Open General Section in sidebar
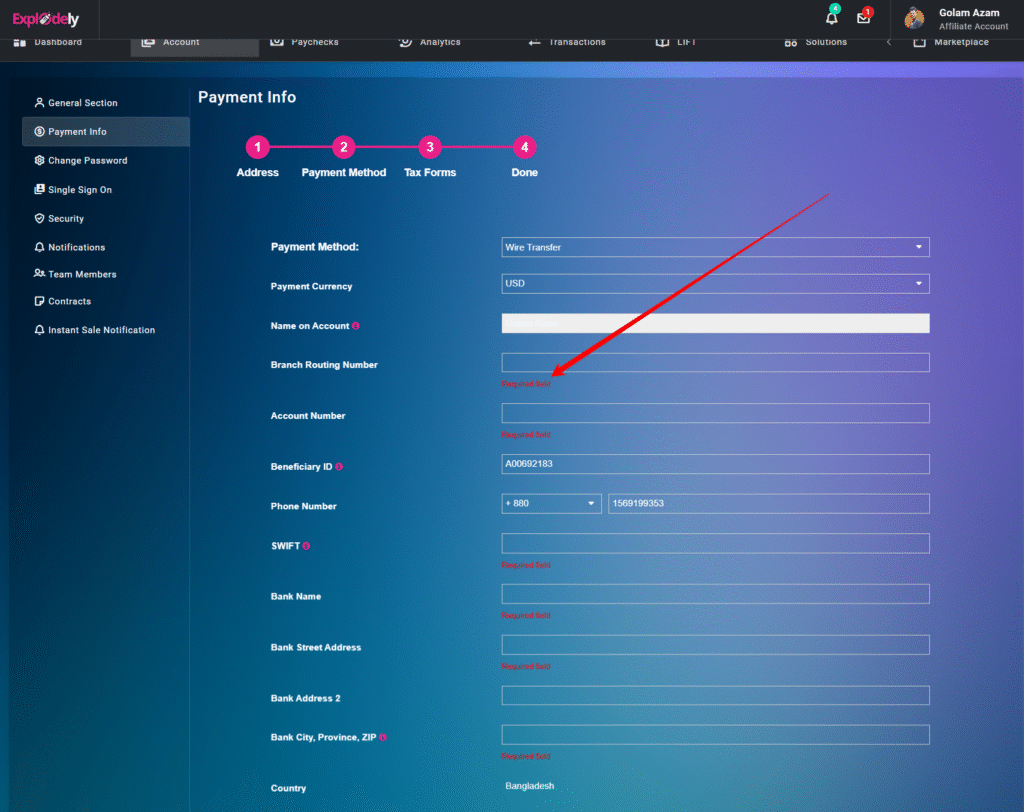Screen dimensions: 1024x812 [x=82, y=103]
